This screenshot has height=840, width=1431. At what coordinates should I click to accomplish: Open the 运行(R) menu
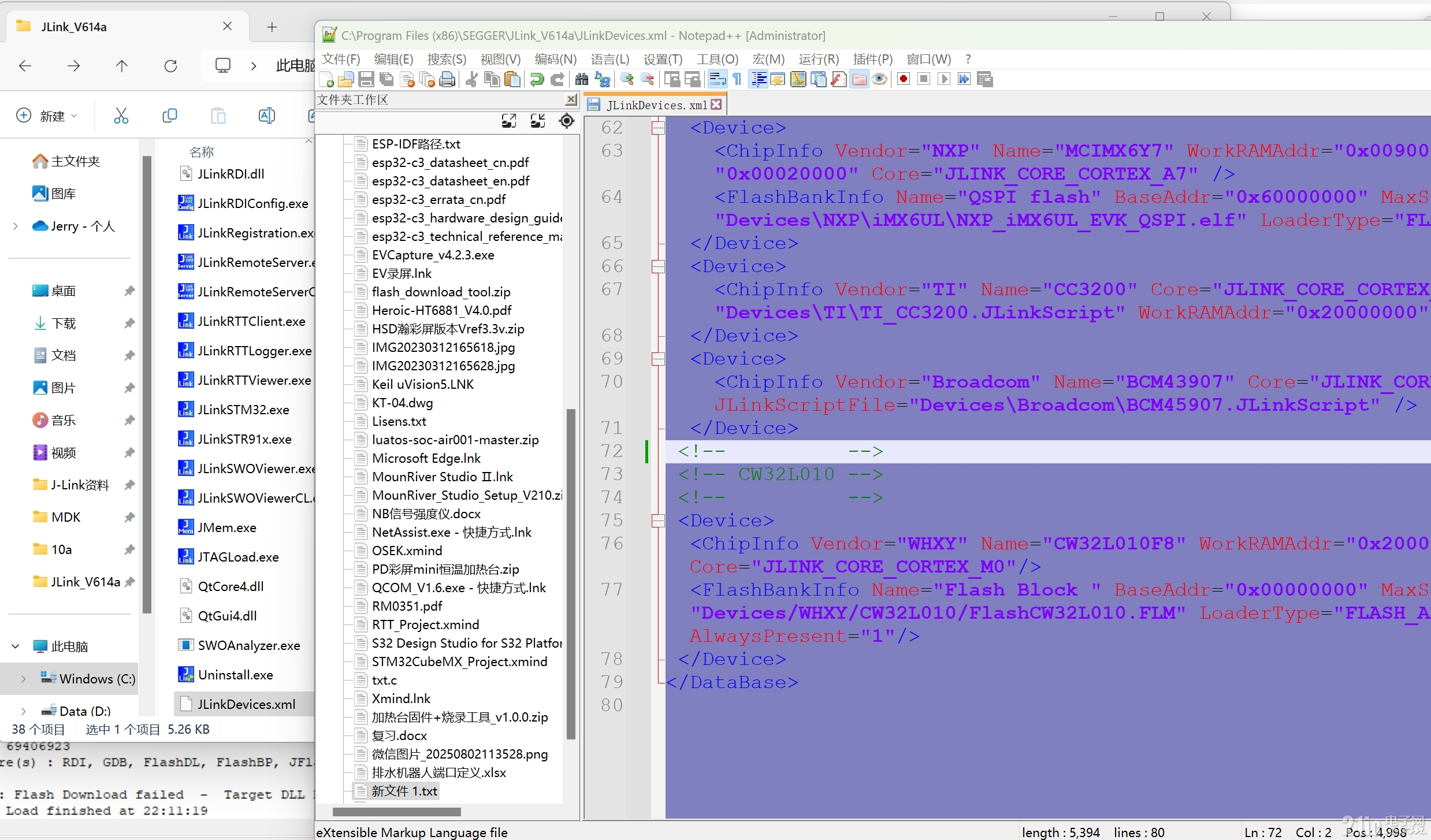pos(818,59)
